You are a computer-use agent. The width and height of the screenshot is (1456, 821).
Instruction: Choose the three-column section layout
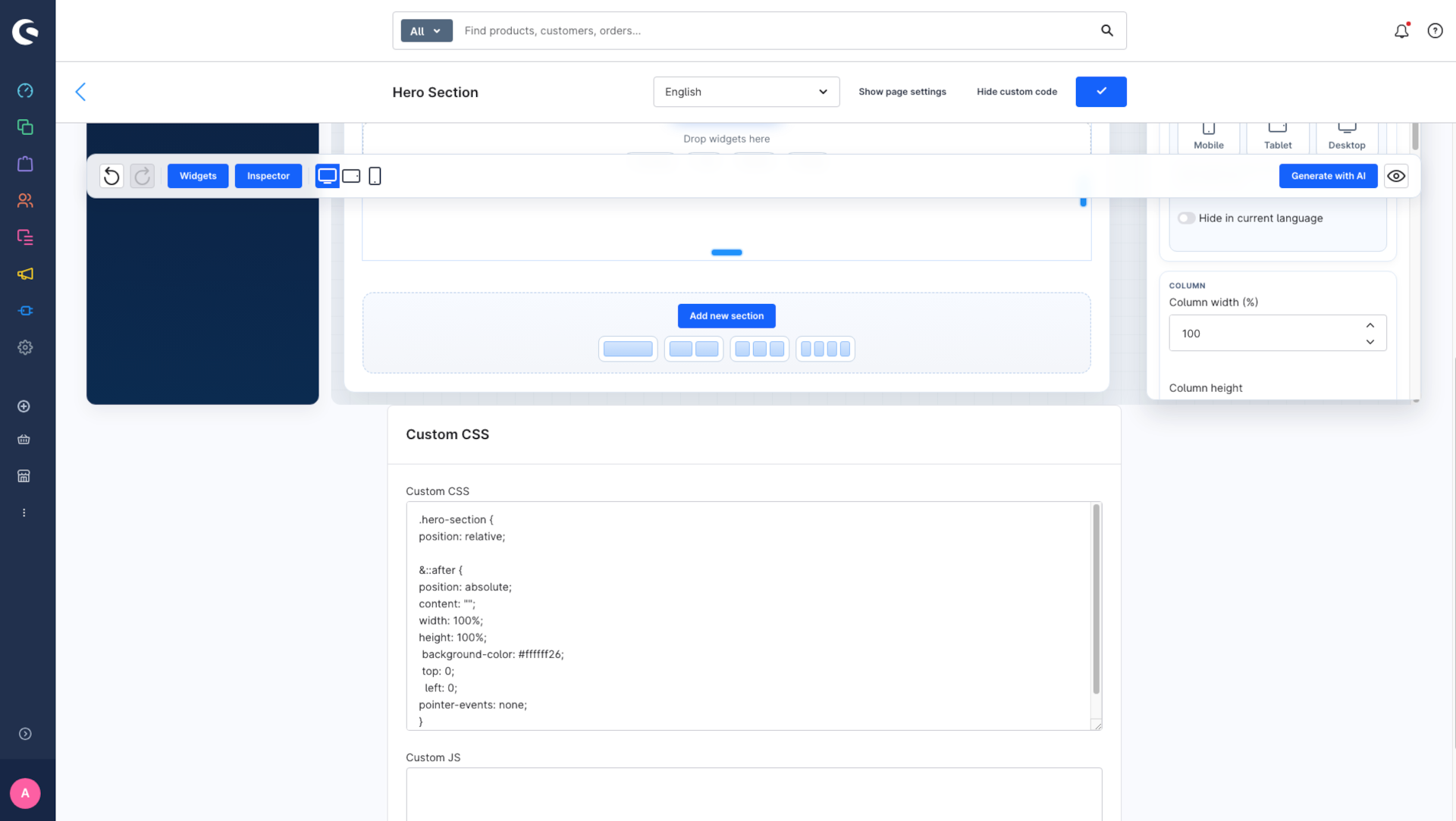(759, 349)
